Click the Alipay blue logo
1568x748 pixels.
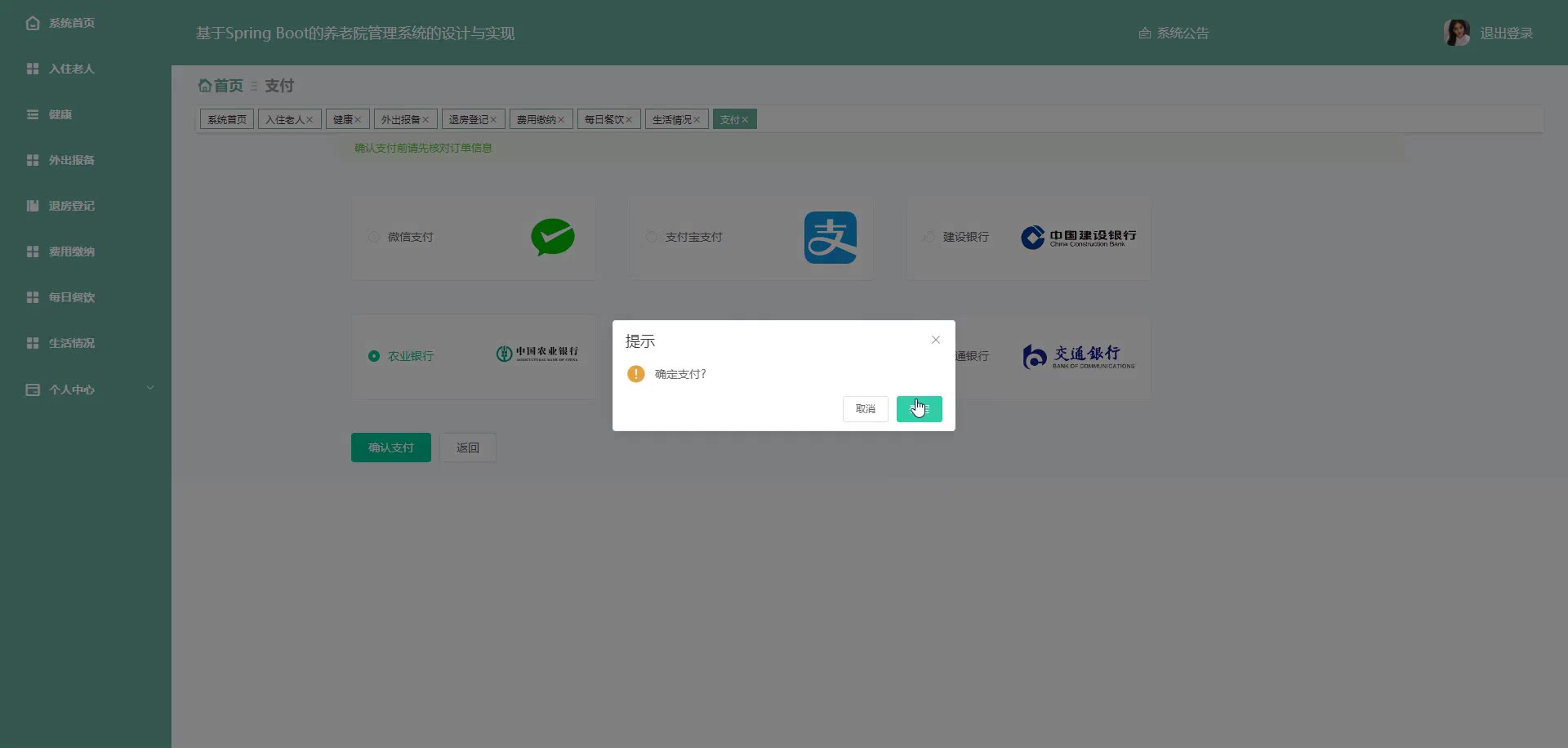(x=831, y=238)
